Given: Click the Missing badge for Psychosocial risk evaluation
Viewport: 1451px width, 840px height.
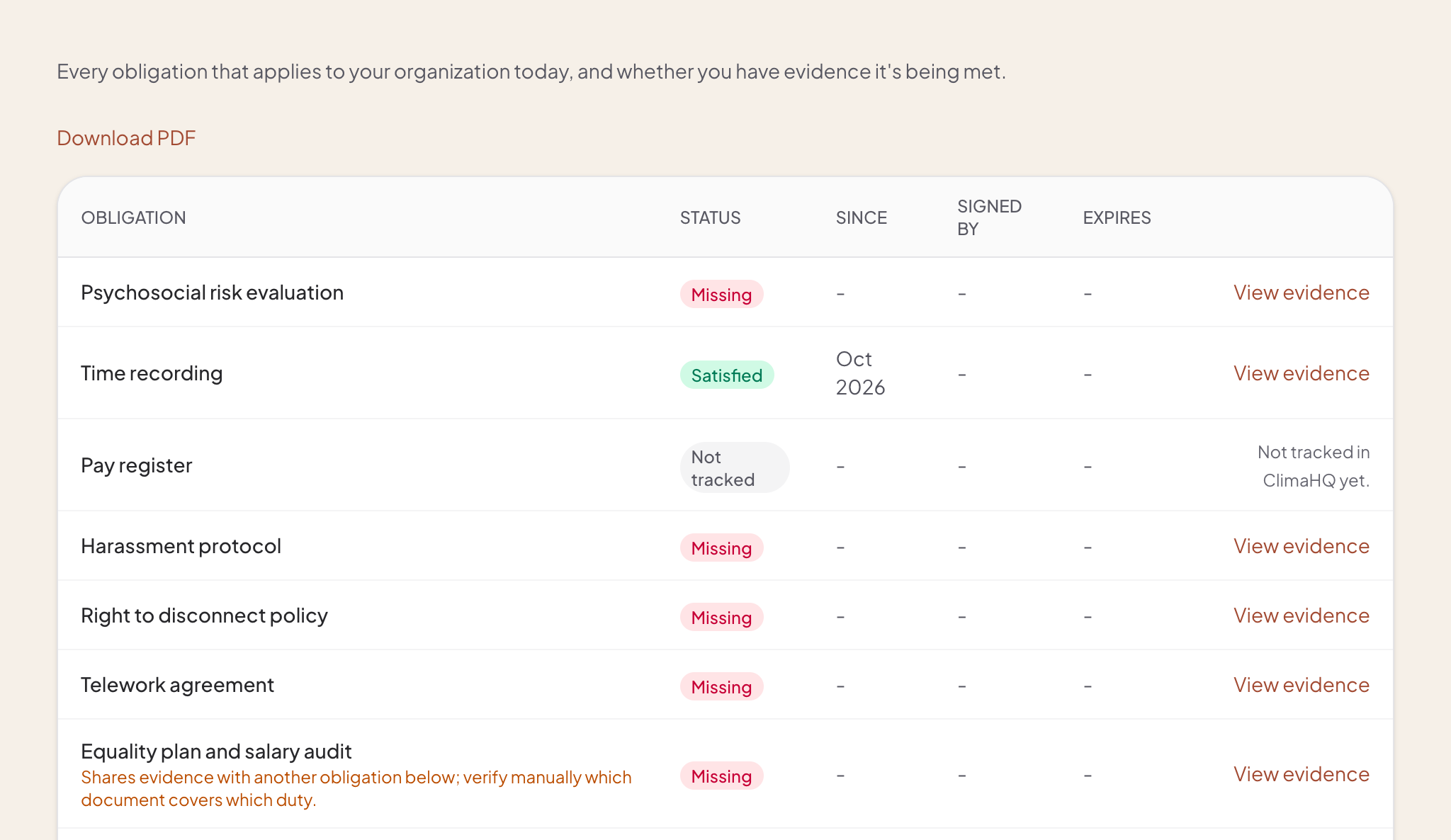Looking at the screenshot, I should tap(721, 294).
